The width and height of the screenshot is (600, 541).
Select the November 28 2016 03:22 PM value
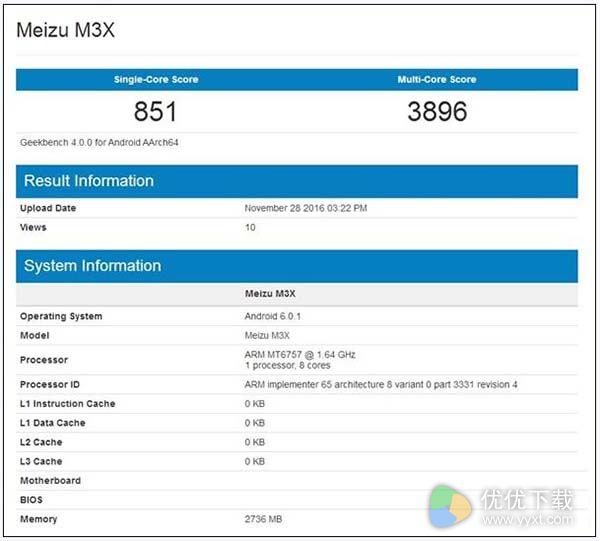(306, 208)
